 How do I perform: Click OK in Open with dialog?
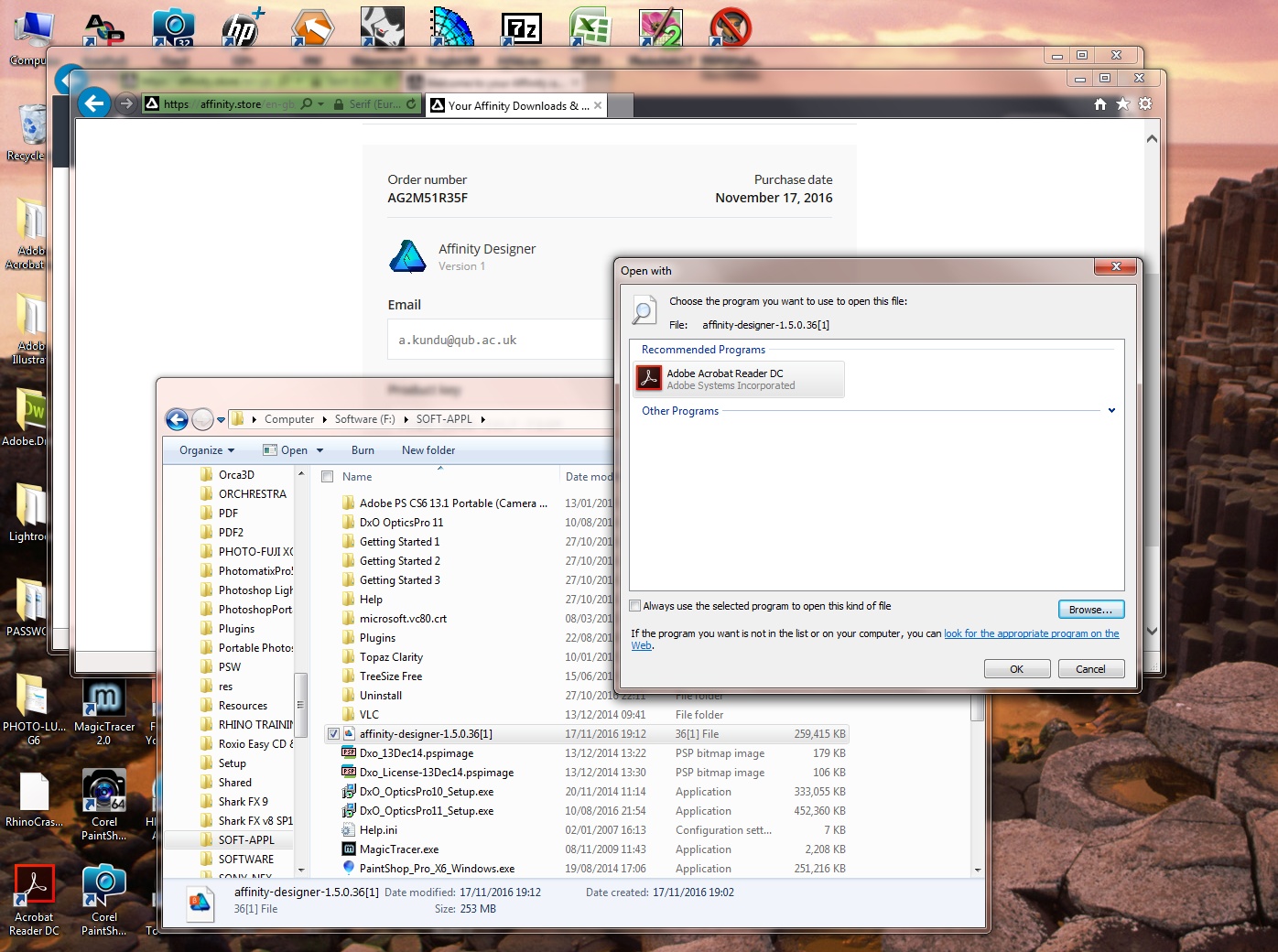(1016, 669)
